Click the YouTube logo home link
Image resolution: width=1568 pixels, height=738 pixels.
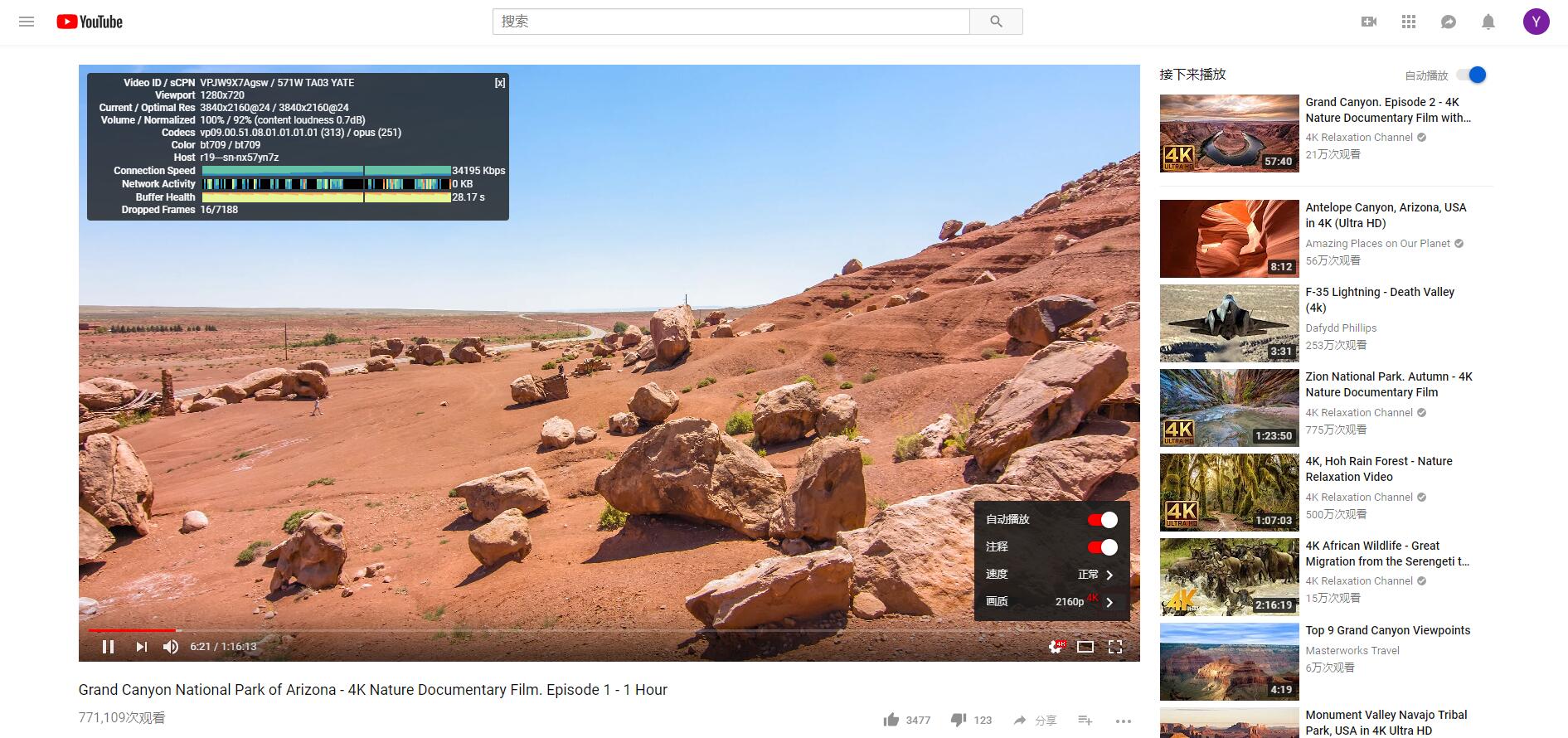(x=90, y=22)
